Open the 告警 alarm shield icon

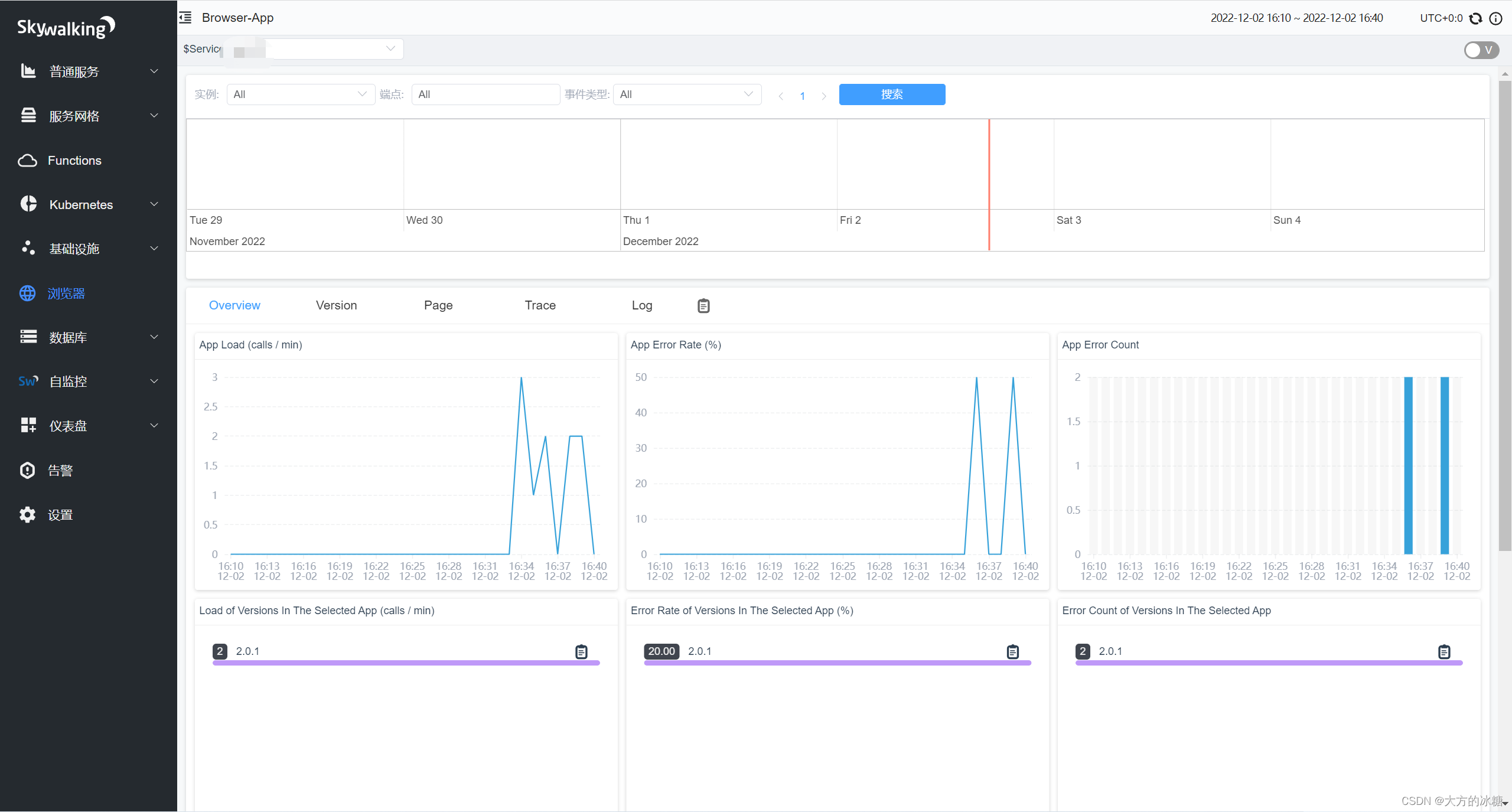28,471
